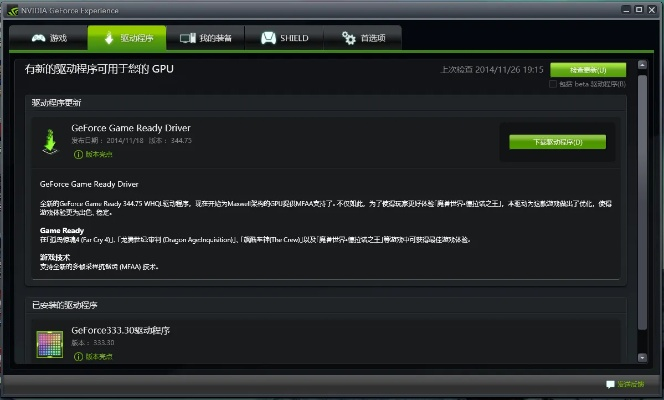This screenshot has width=664, height=400.
Task: Click the info icon under GeForce333.30 driver
Action: [x=78, y=356]
